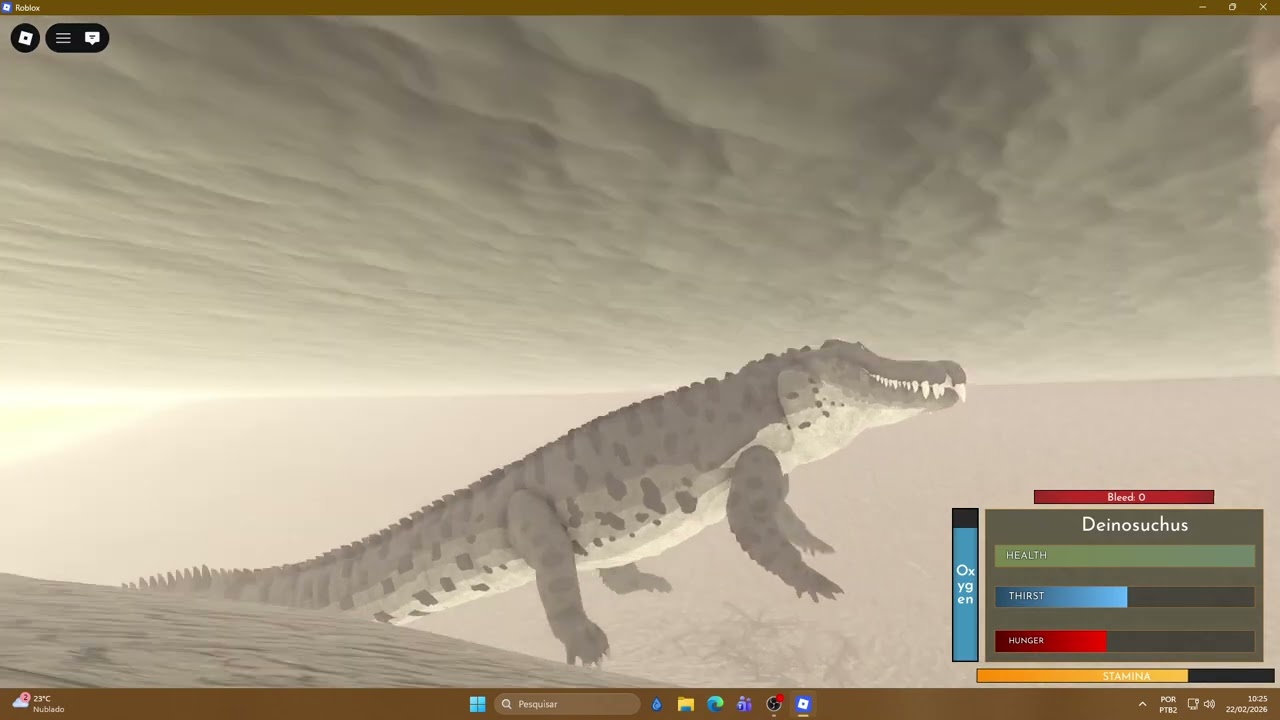1280x720 pixels.
Task: Open the hamburger menu in the top bar
Action: (x=63, y=38)
